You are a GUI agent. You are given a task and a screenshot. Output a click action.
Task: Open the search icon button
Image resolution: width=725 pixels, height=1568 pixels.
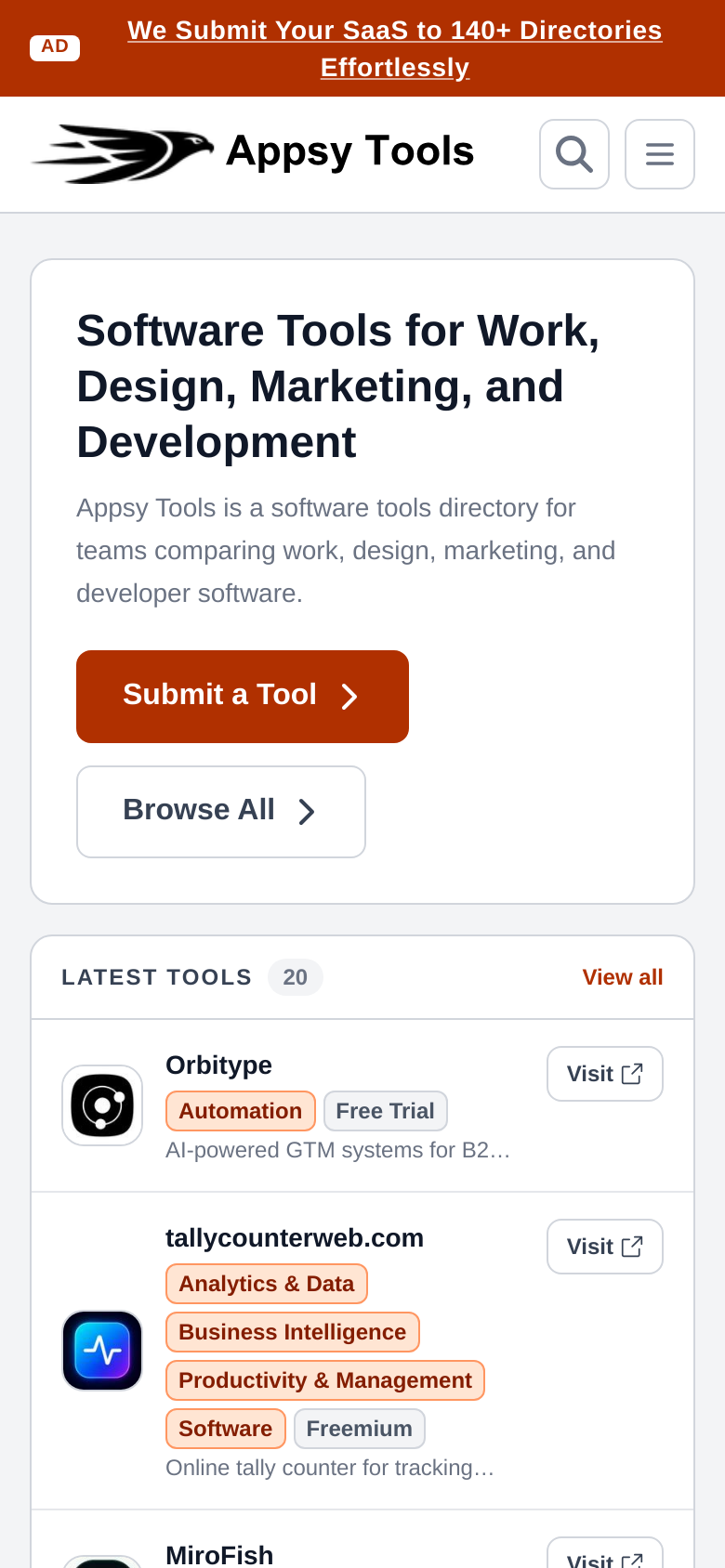click(x=574, y=154)
